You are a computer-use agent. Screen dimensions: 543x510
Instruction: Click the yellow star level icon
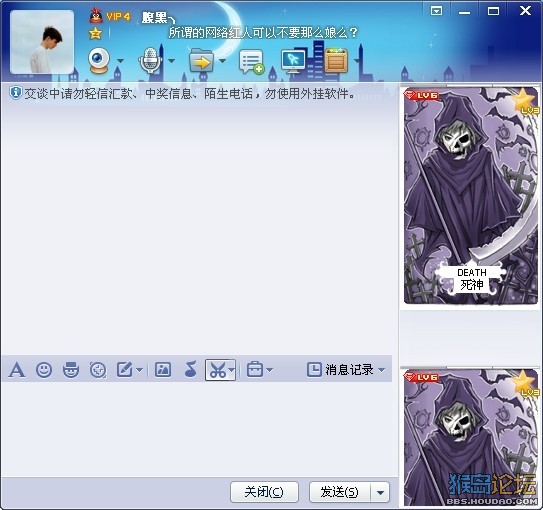(x=95, y=34)
